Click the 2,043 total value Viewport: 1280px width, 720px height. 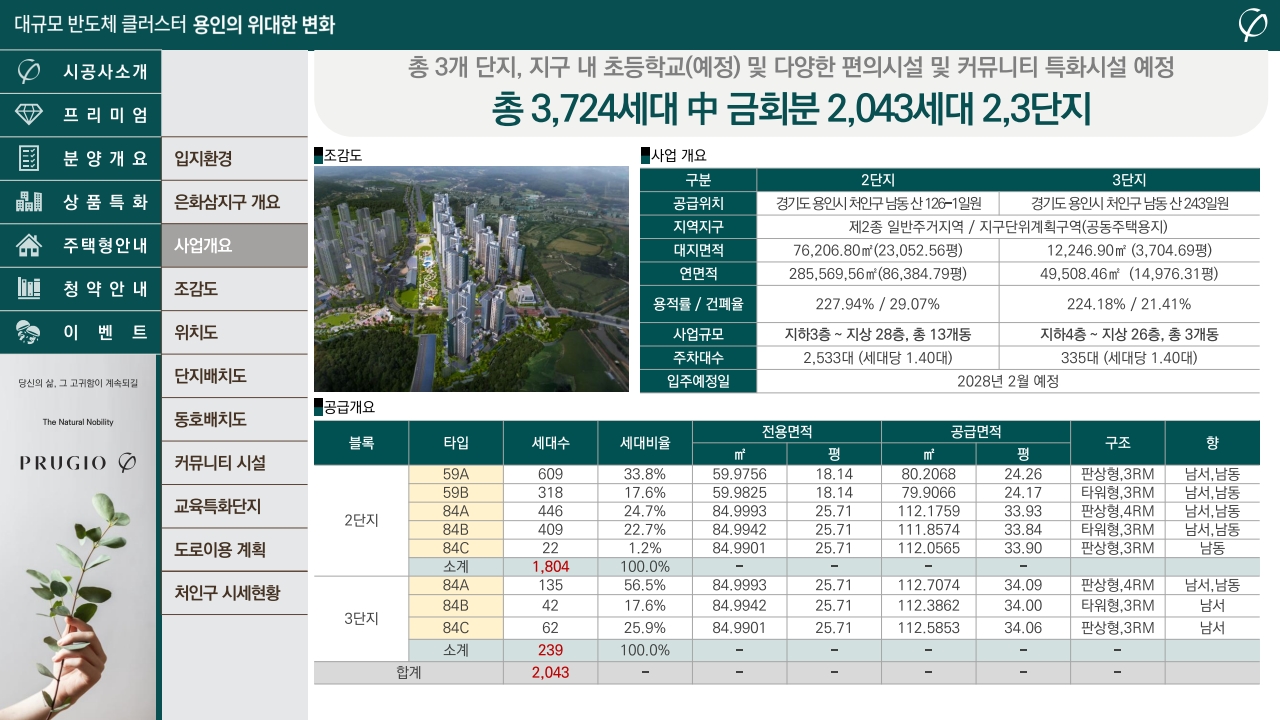coord(550,672)
